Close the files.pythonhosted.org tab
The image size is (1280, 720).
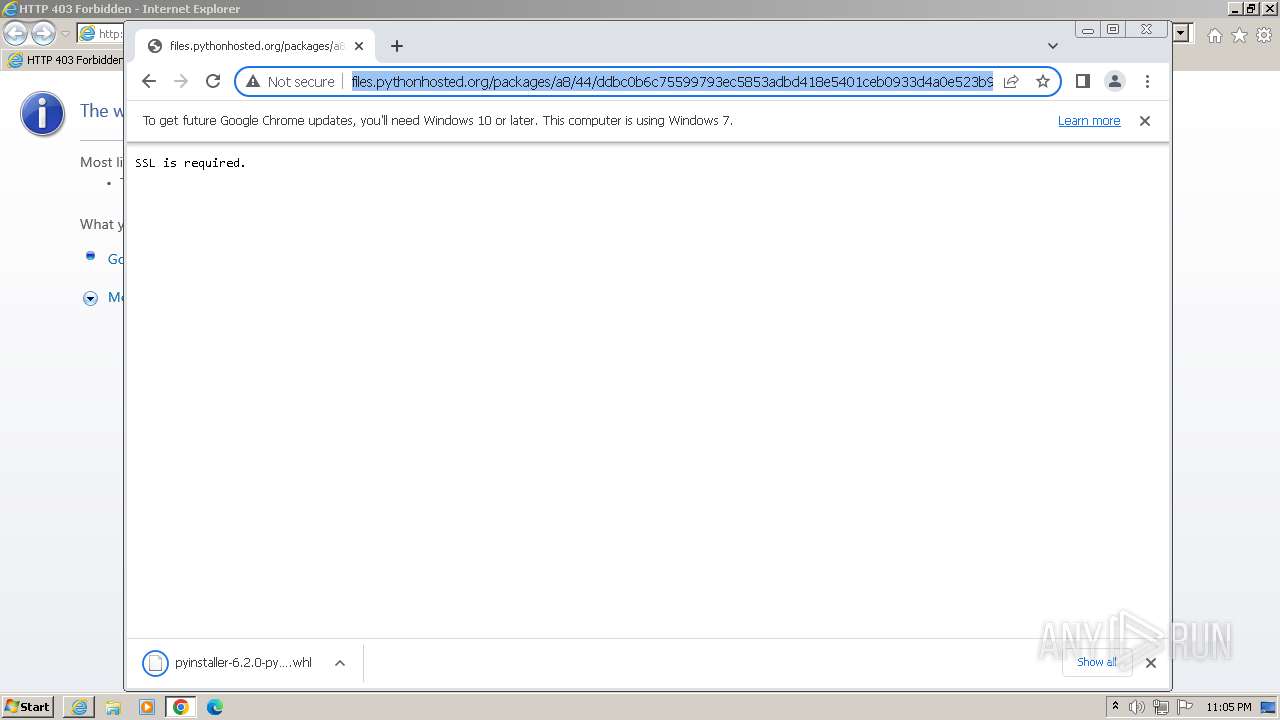click(x=359, y=46)
